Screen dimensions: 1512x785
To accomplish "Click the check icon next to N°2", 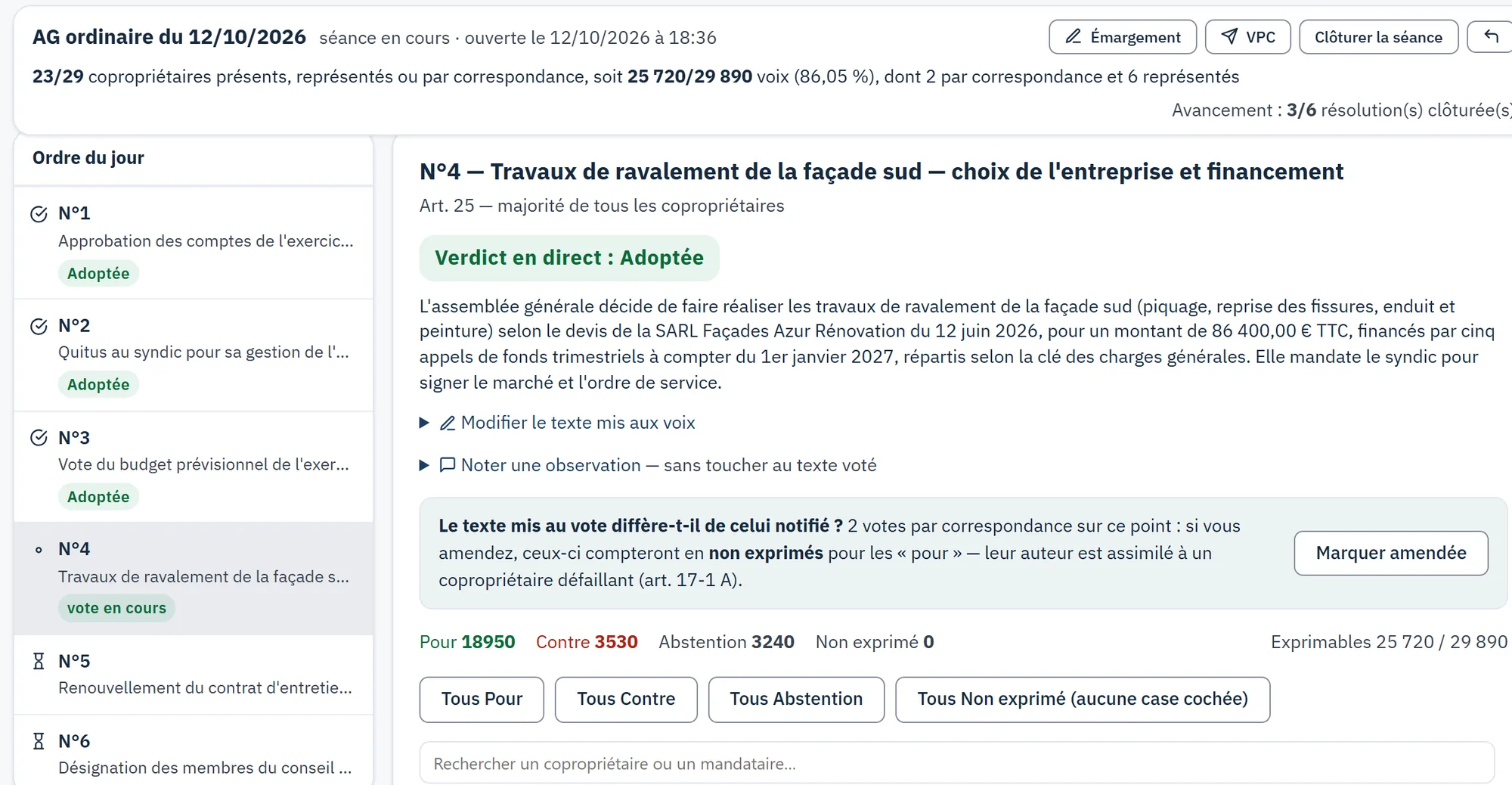I will point(39,326).
